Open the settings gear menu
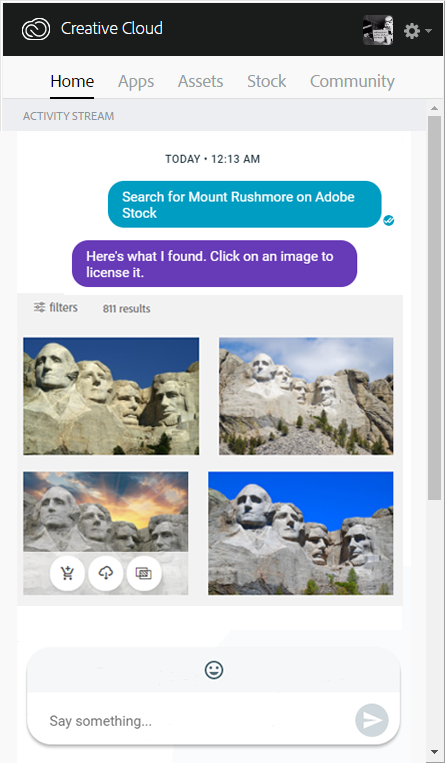445x763 pixels. (417, 31)
